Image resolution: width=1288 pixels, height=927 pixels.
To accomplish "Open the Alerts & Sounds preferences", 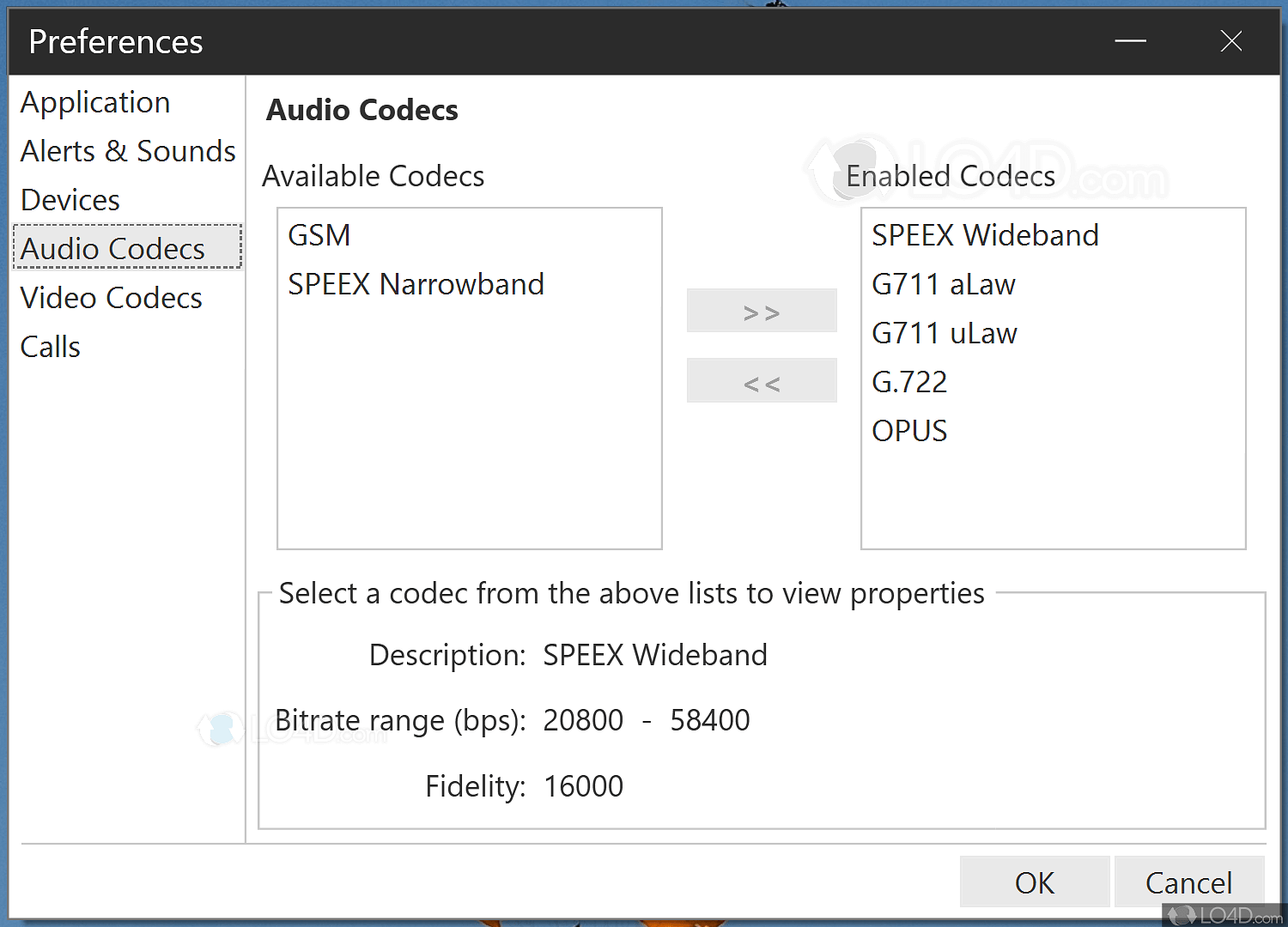I will pyautogui.click(x=127, y=150).
